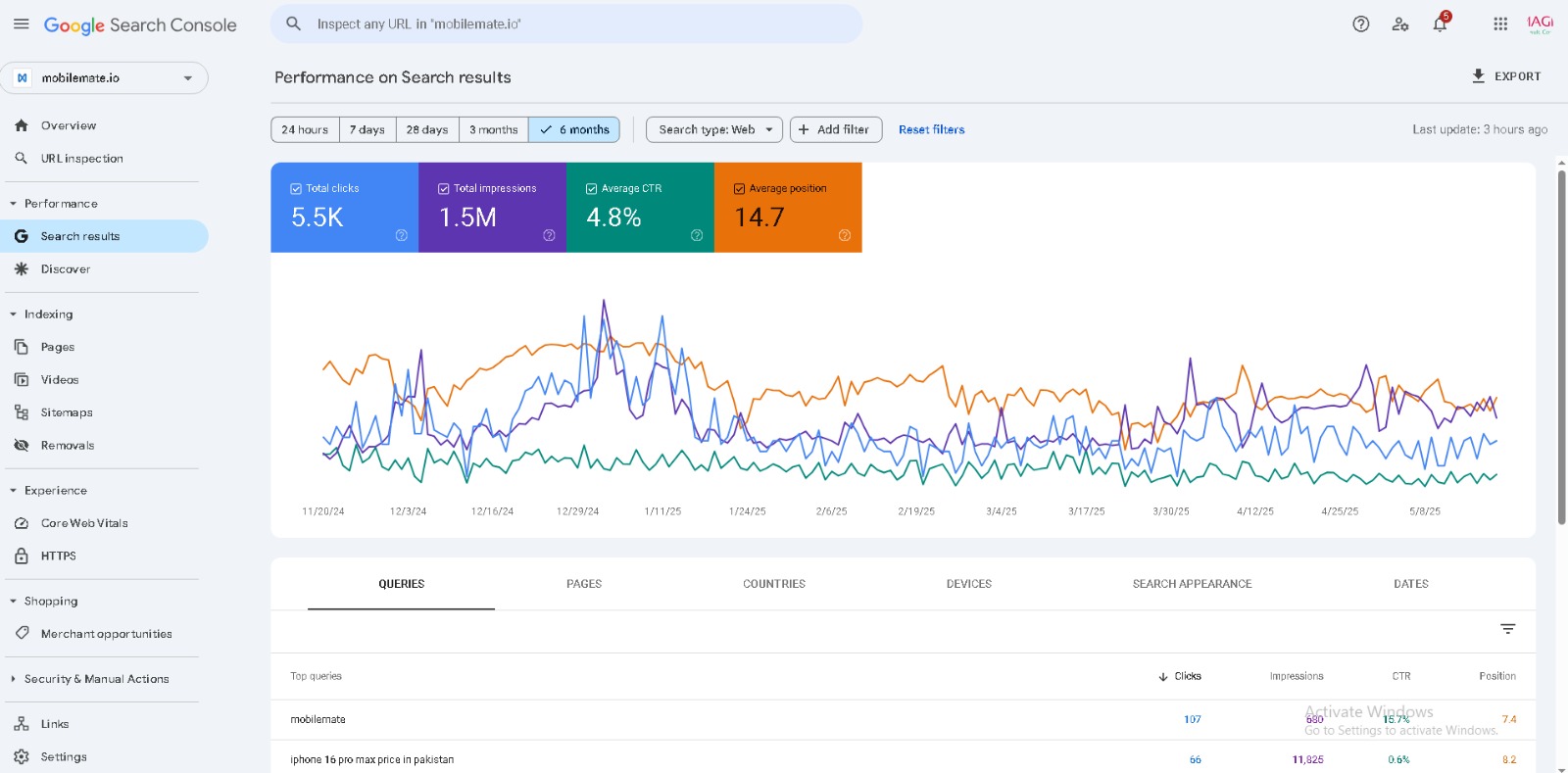Click help icon on Total clicks card
Viewport: 1568px width, 773px height.
point(401,235)
